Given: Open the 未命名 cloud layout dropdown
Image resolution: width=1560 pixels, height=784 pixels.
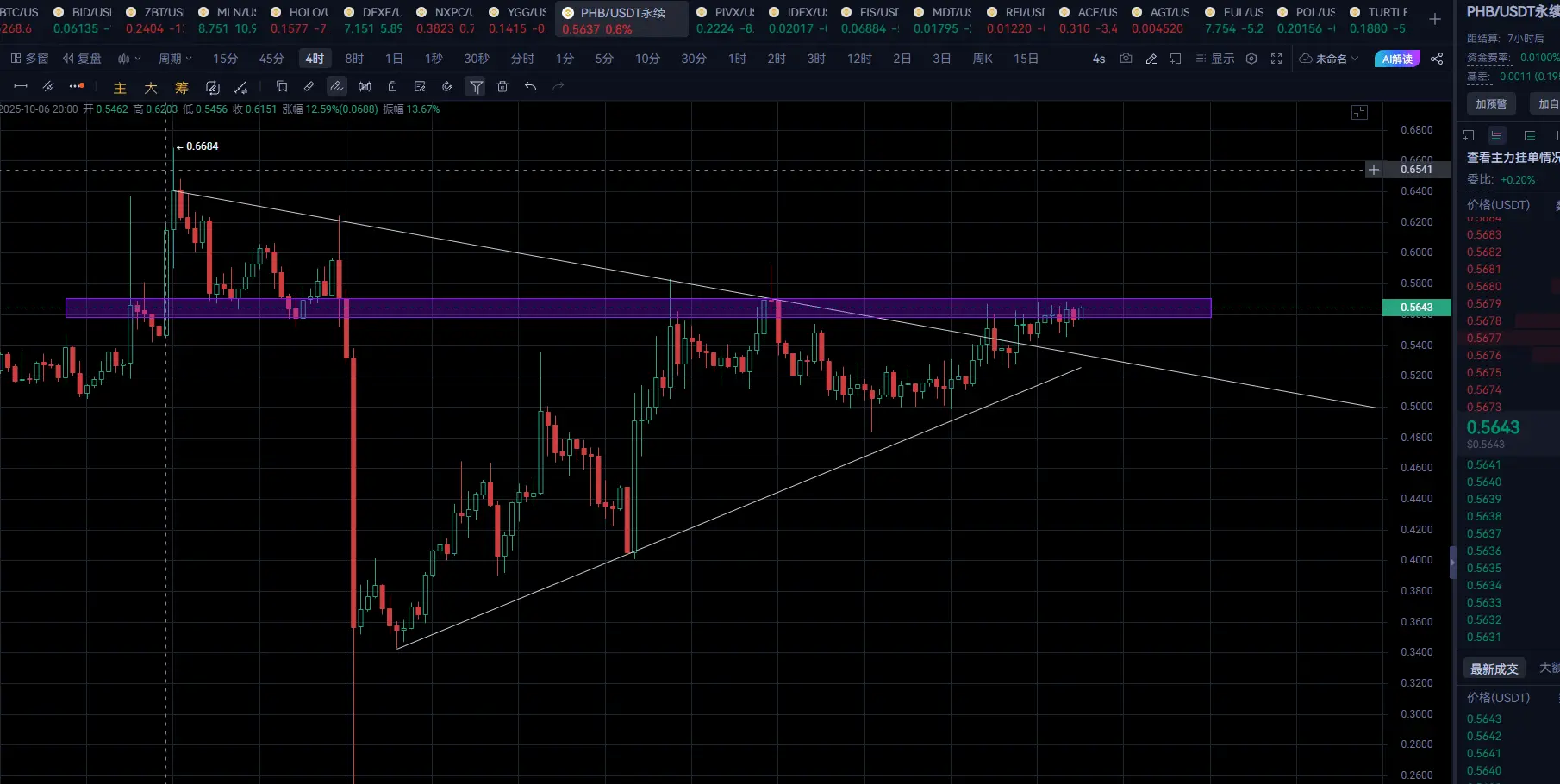Looking at the screenshot, I should [1328, 59].
